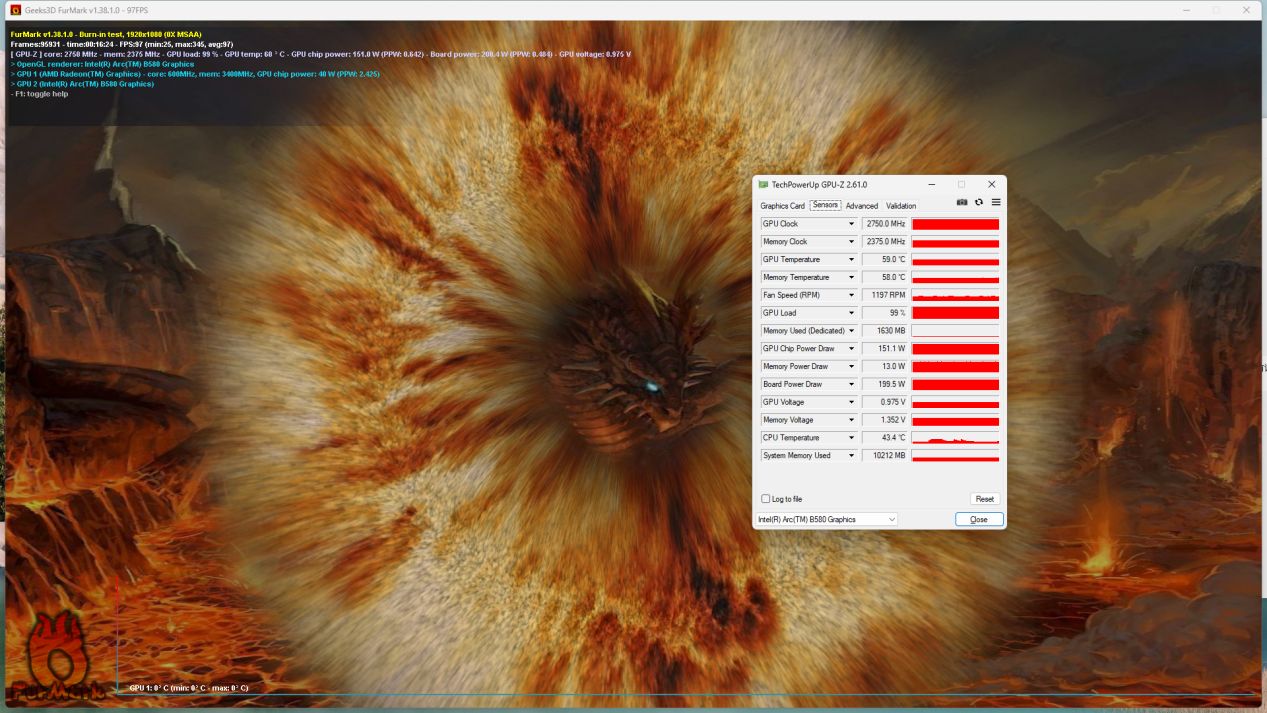
Task: Click the 2750.0 MHz GPU Clock value
Action: [885, 224]
